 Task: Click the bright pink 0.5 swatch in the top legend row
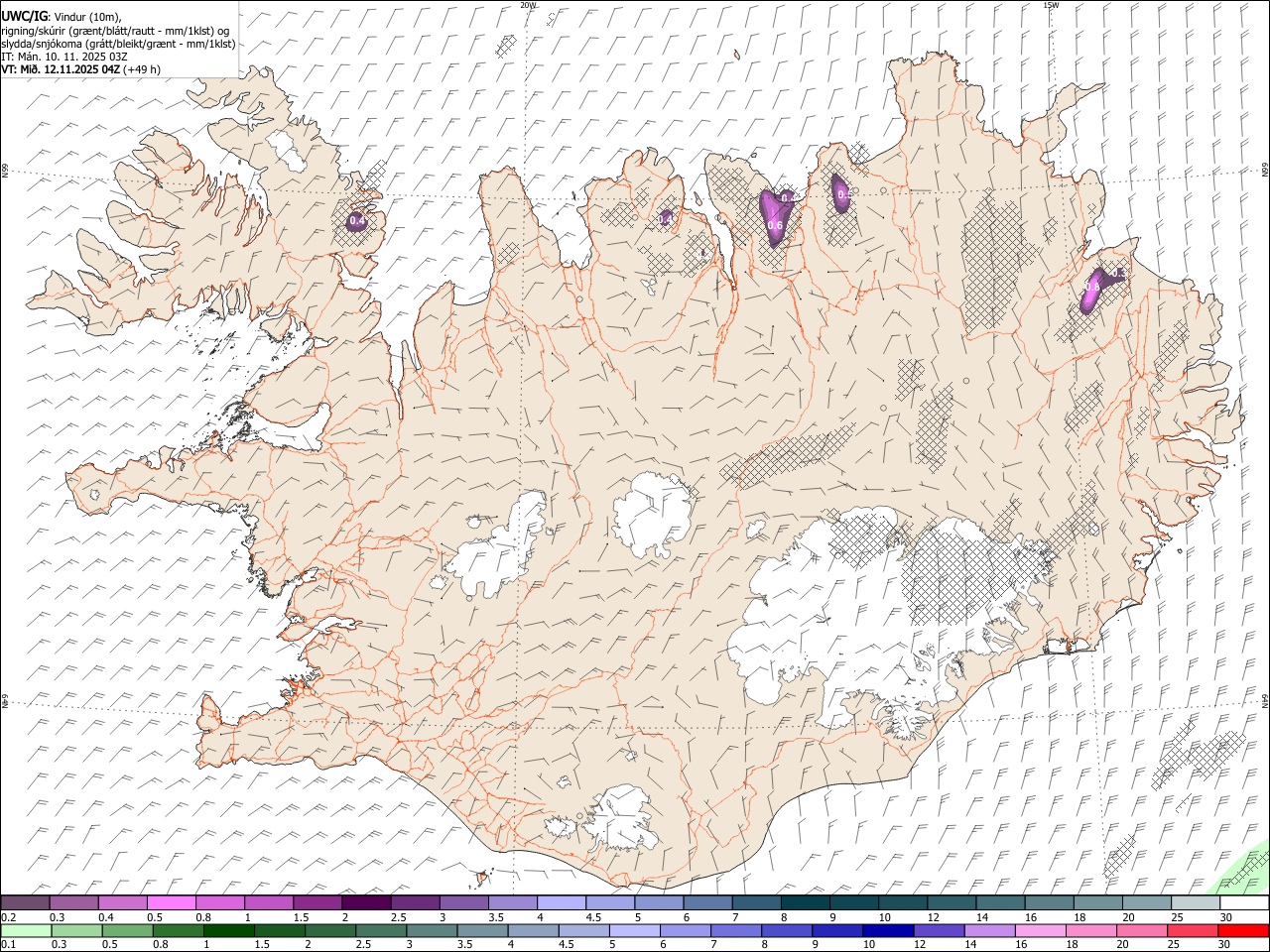coord(172,903)
